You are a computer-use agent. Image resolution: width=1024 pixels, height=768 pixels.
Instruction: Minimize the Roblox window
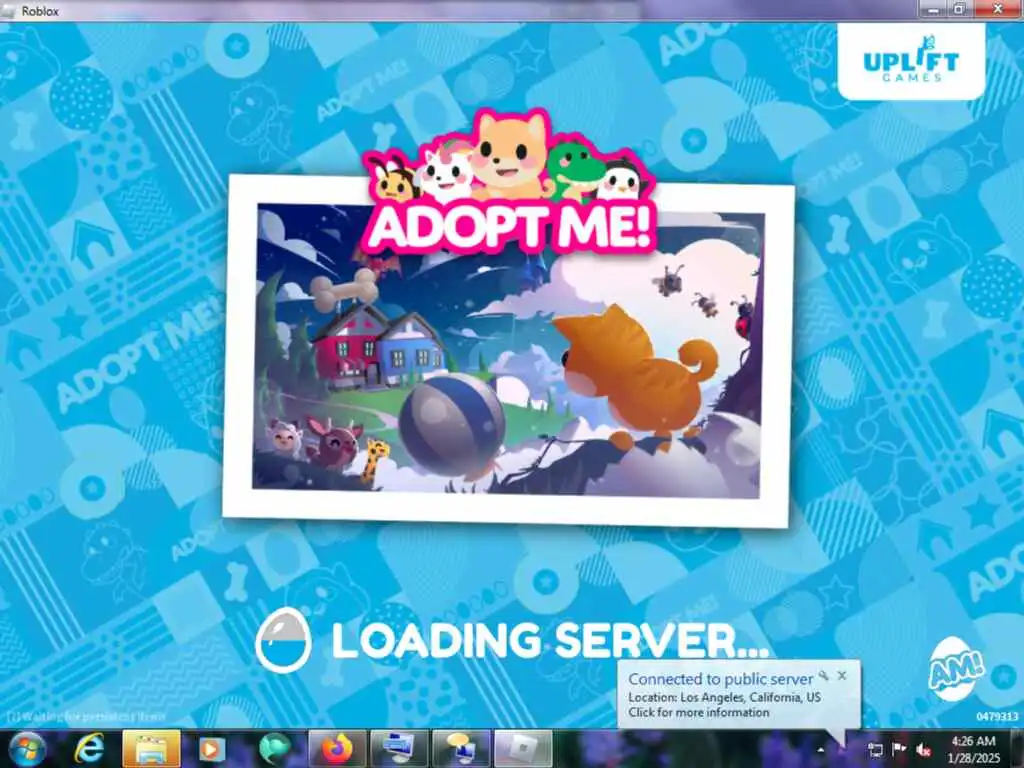(x=935, y=9)
